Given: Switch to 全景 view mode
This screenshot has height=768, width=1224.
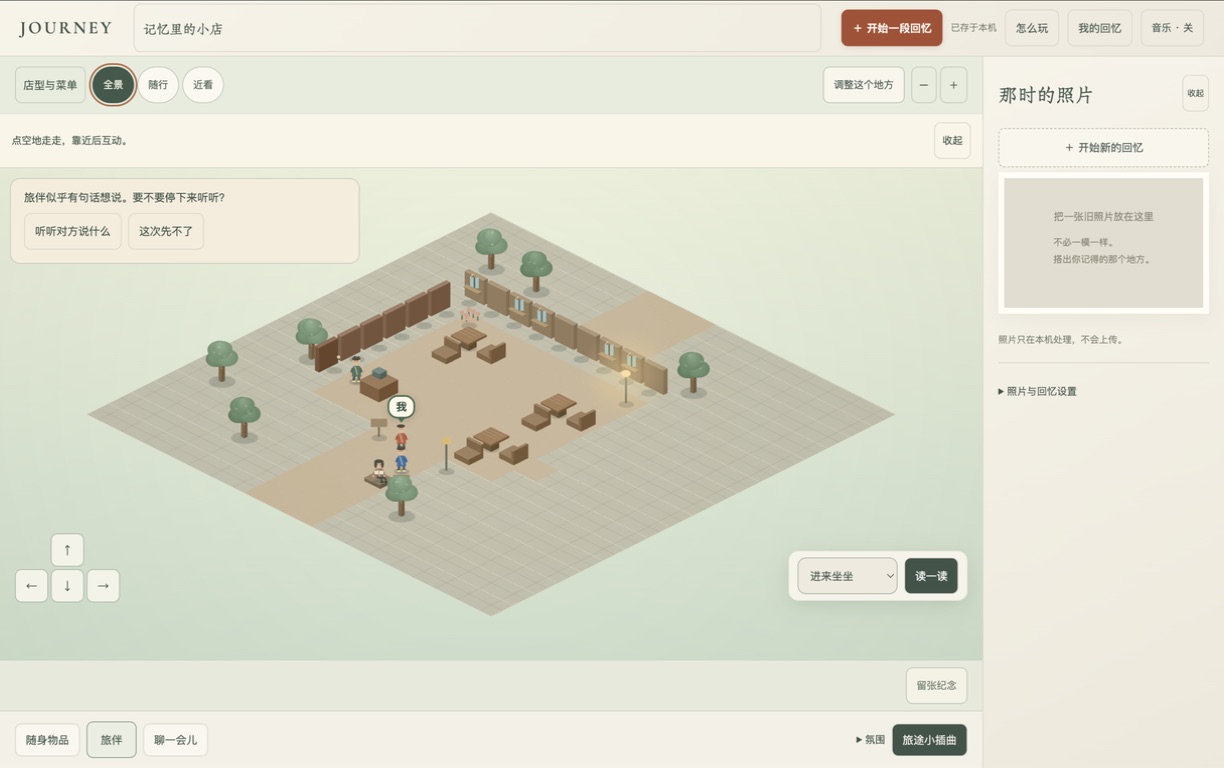Looking at the screenshot, I should tap(113, 85).
